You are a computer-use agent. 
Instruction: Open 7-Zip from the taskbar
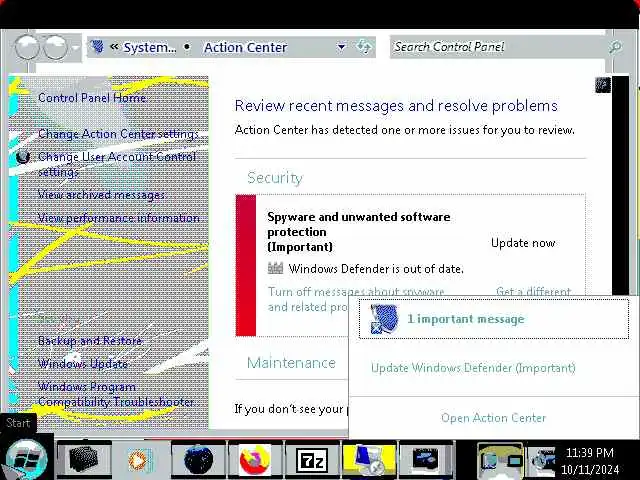(x=312, y=461)
